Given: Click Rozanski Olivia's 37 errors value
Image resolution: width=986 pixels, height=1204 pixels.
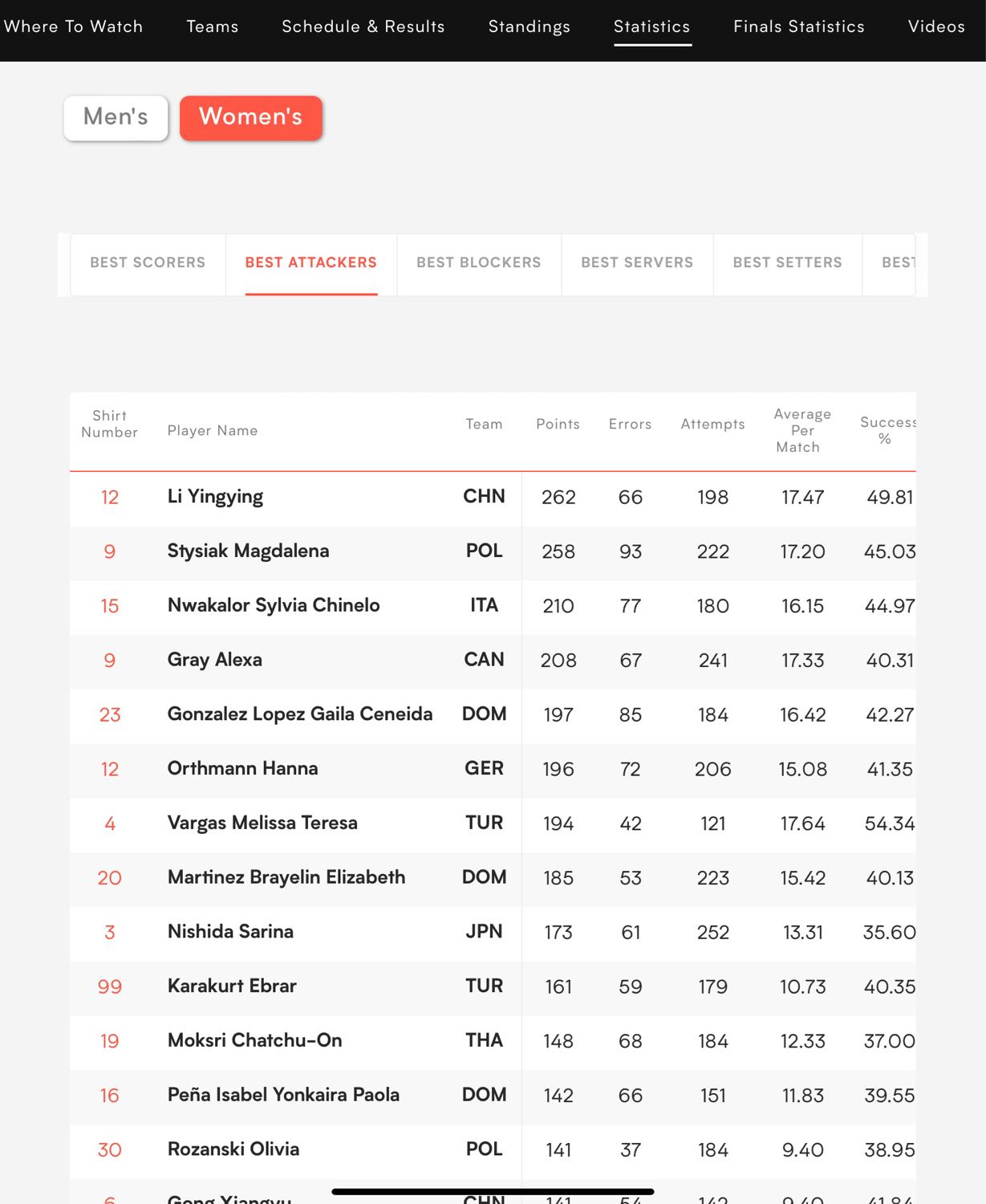Looking at the screenshot, I should [631, 1150].
